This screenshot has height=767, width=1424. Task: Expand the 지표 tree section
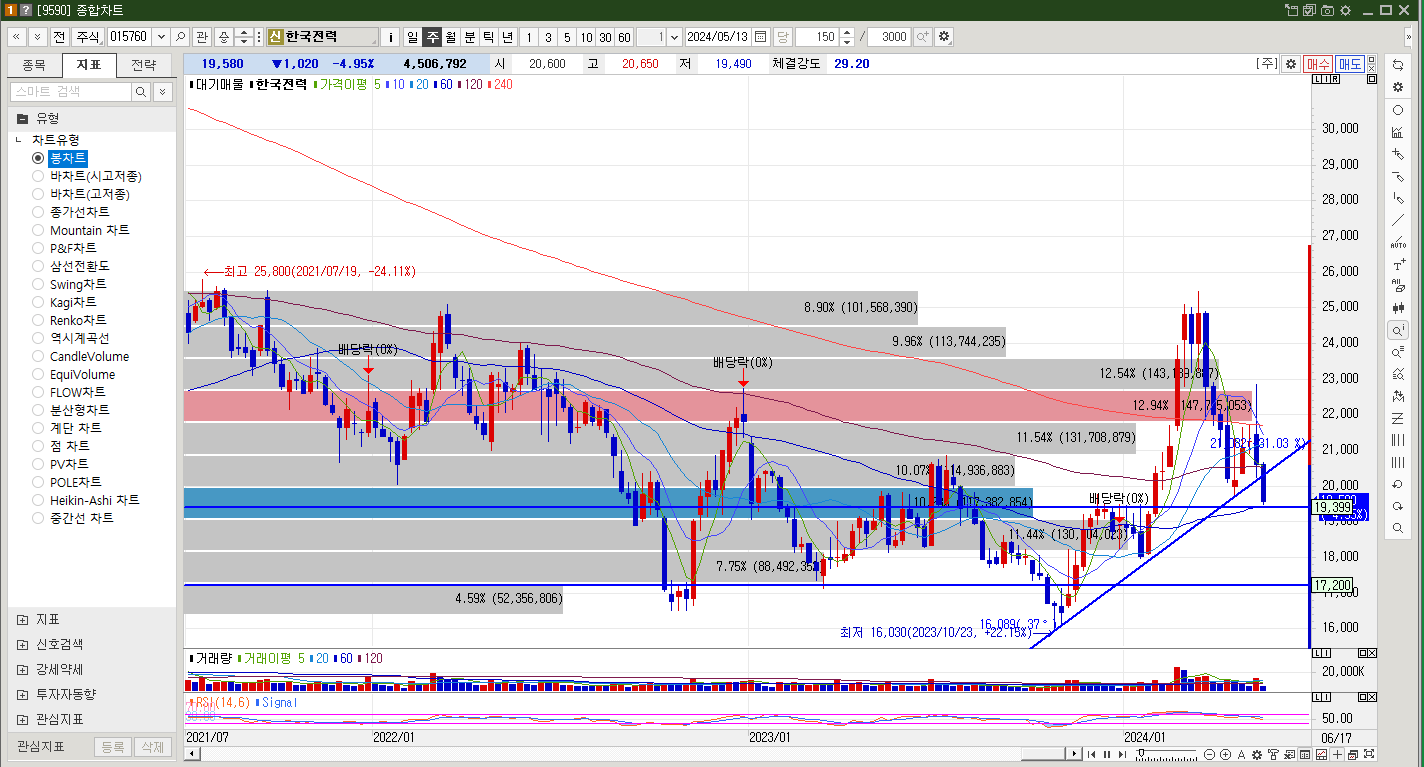tap(22, 620)
